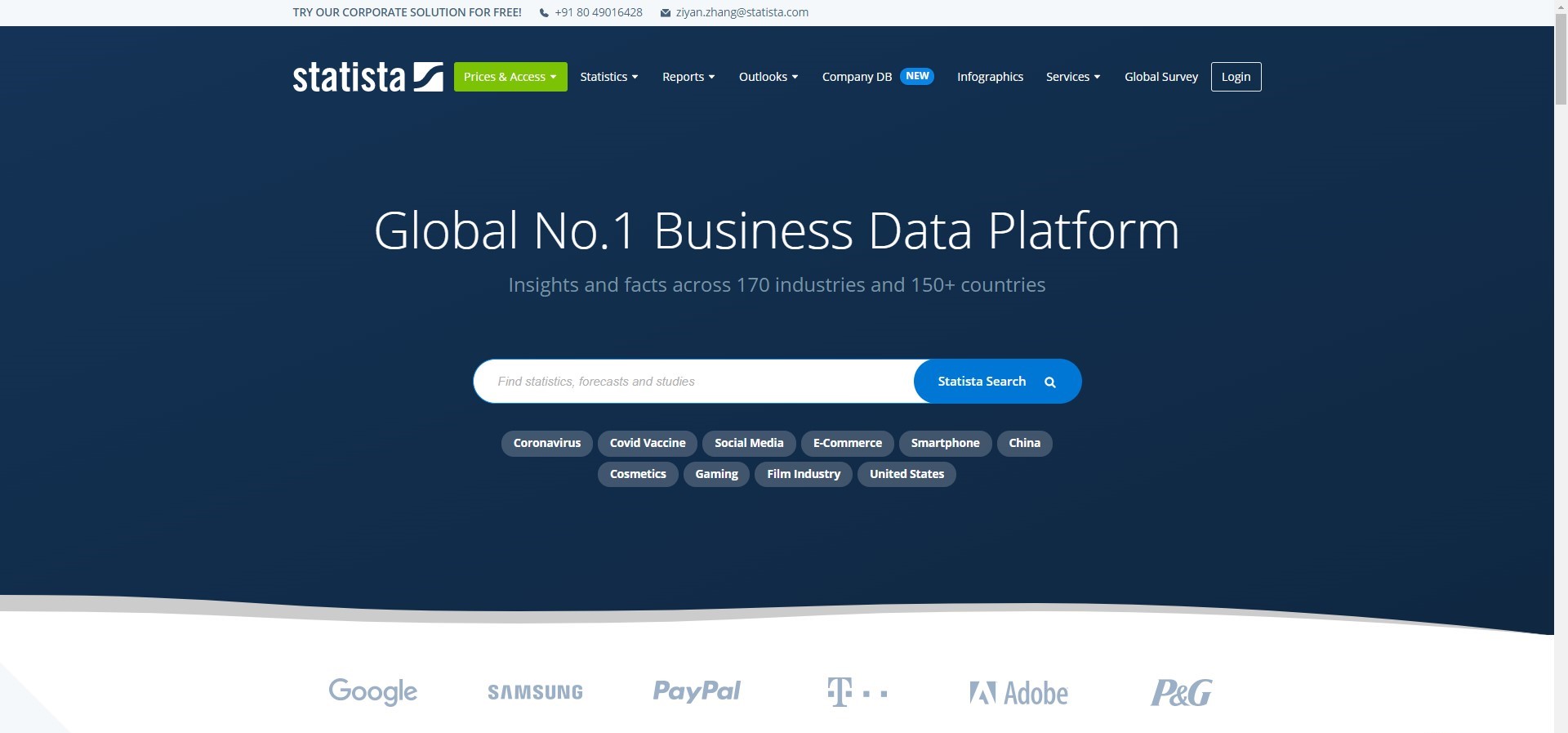The height and width of the screenshot is (733, 1568).
Task: Open the Statistics dropdown menu
Action: tap(609, 77)
